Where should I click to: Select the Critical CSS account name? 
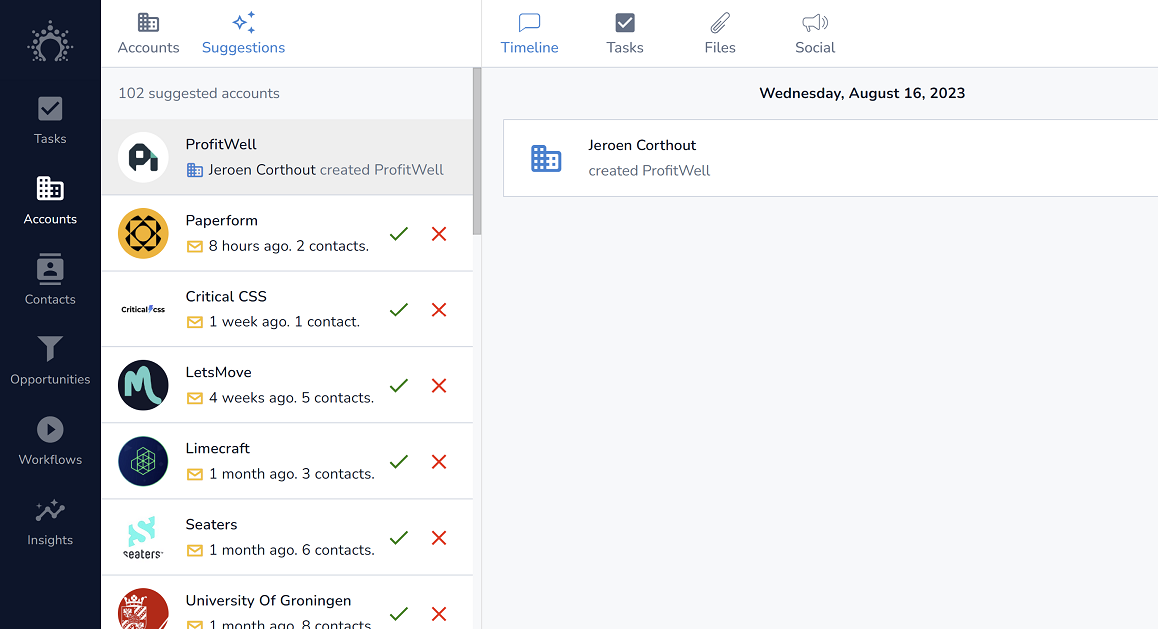click(226, 297)
